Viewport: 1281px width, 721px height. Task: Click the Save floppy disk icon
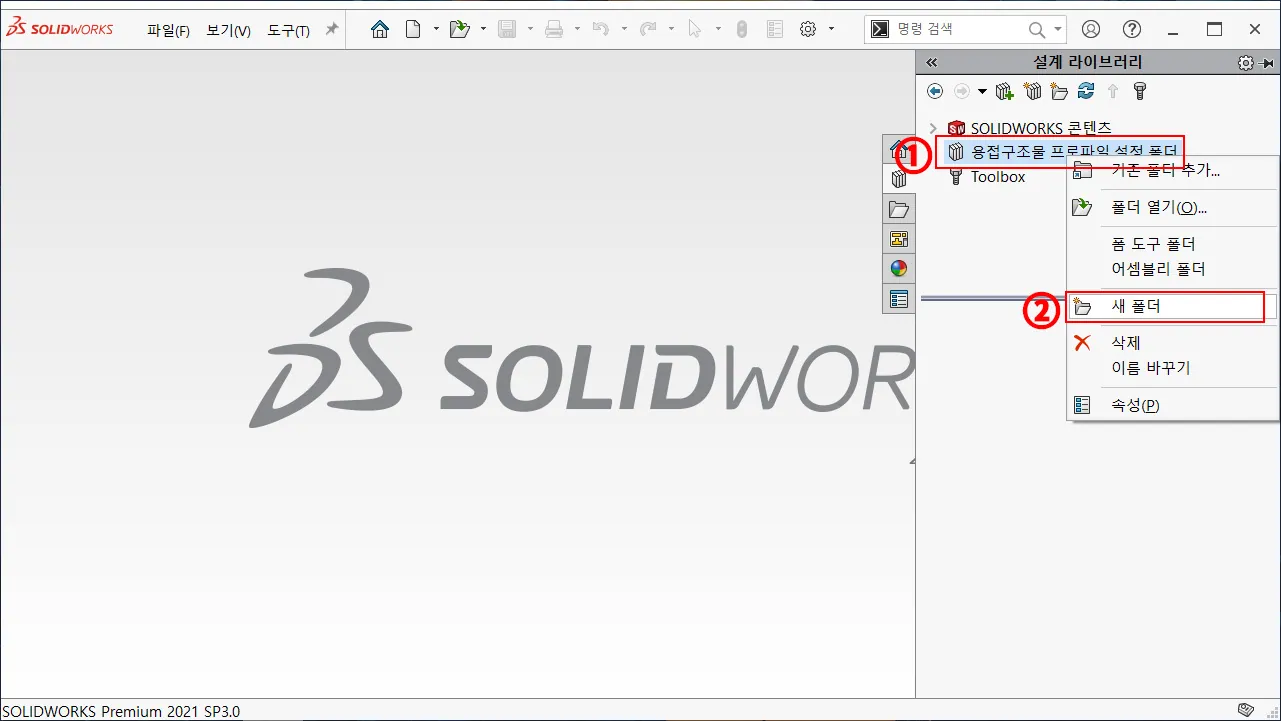[x=507, y=30]
